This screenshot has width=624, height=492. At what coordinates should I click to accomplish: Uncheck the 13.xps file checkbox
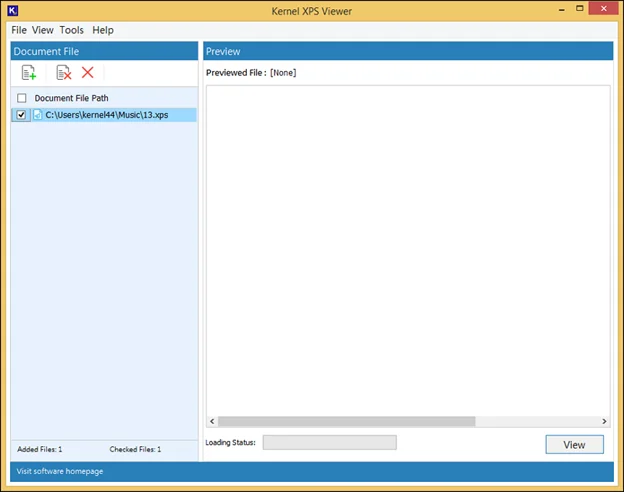pyautogui.click(x=21, y=115)
